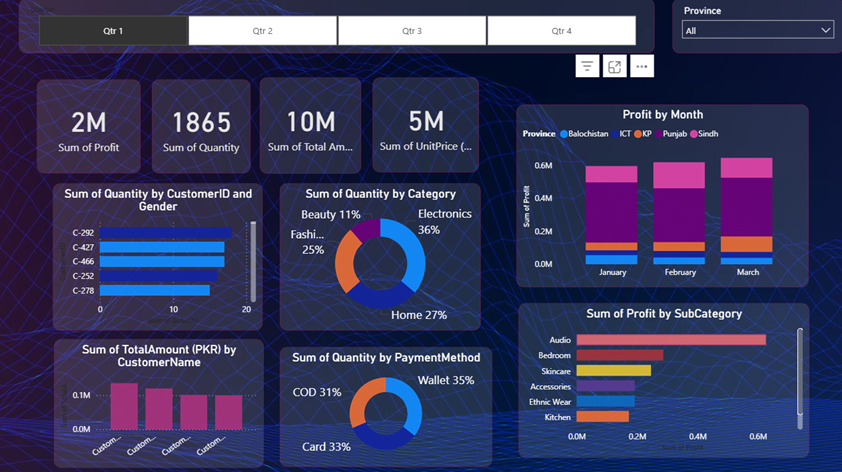The width and height of the screenshot is (842, 472).
Task: Click the Balochistan legend marker
Action: click(x=564, y=134)
